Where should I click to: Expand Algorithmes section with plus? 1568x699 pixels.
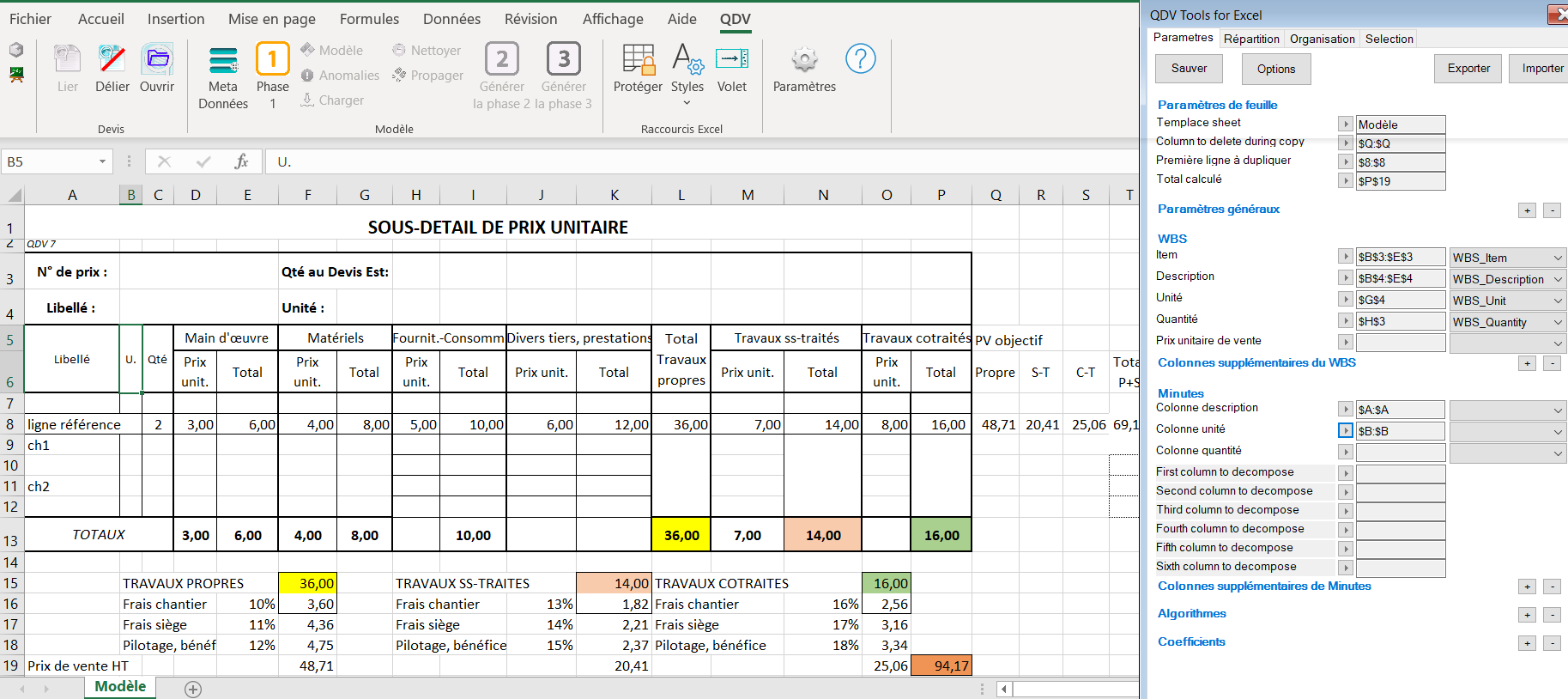(1527, 615)
